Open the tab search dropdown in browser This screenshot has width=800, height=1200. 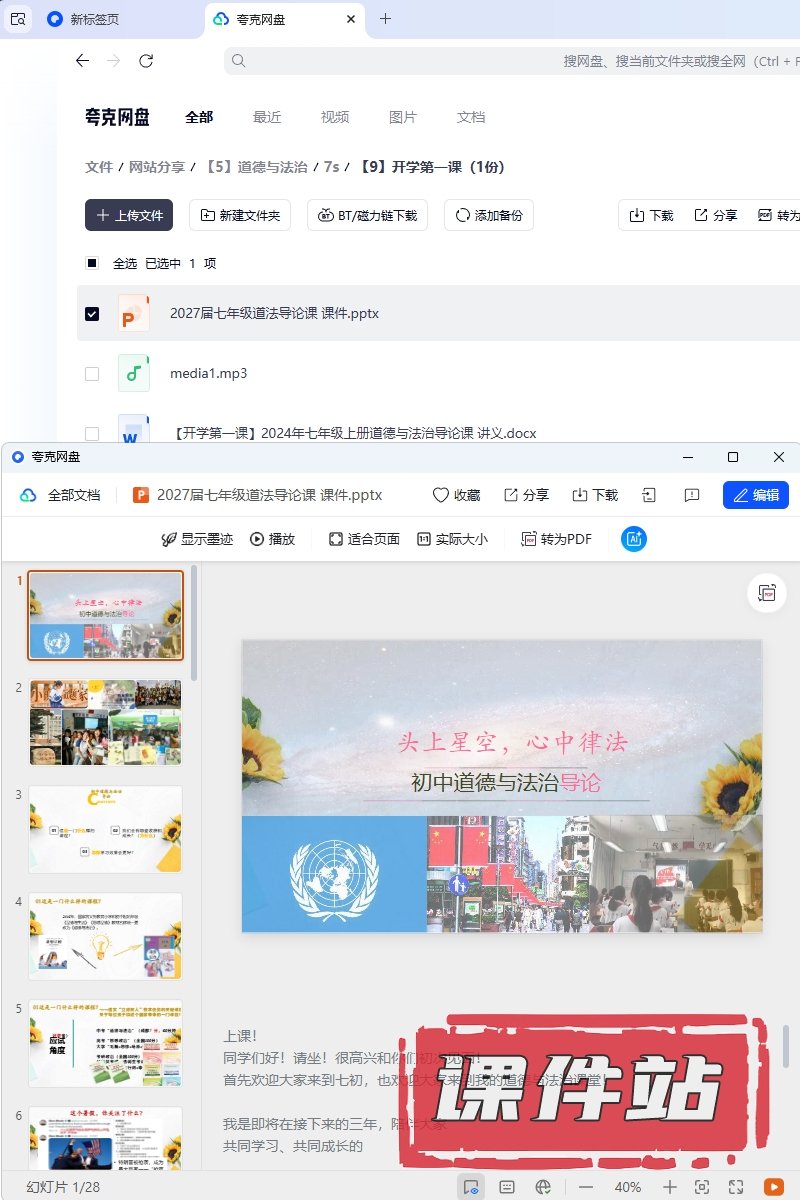point(18,19)
